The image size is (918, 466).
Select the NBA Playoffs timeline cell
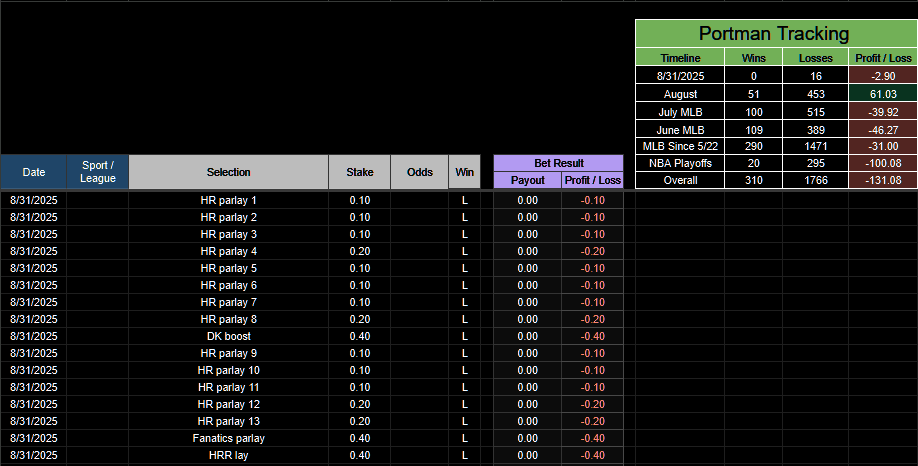pos(680,163)
